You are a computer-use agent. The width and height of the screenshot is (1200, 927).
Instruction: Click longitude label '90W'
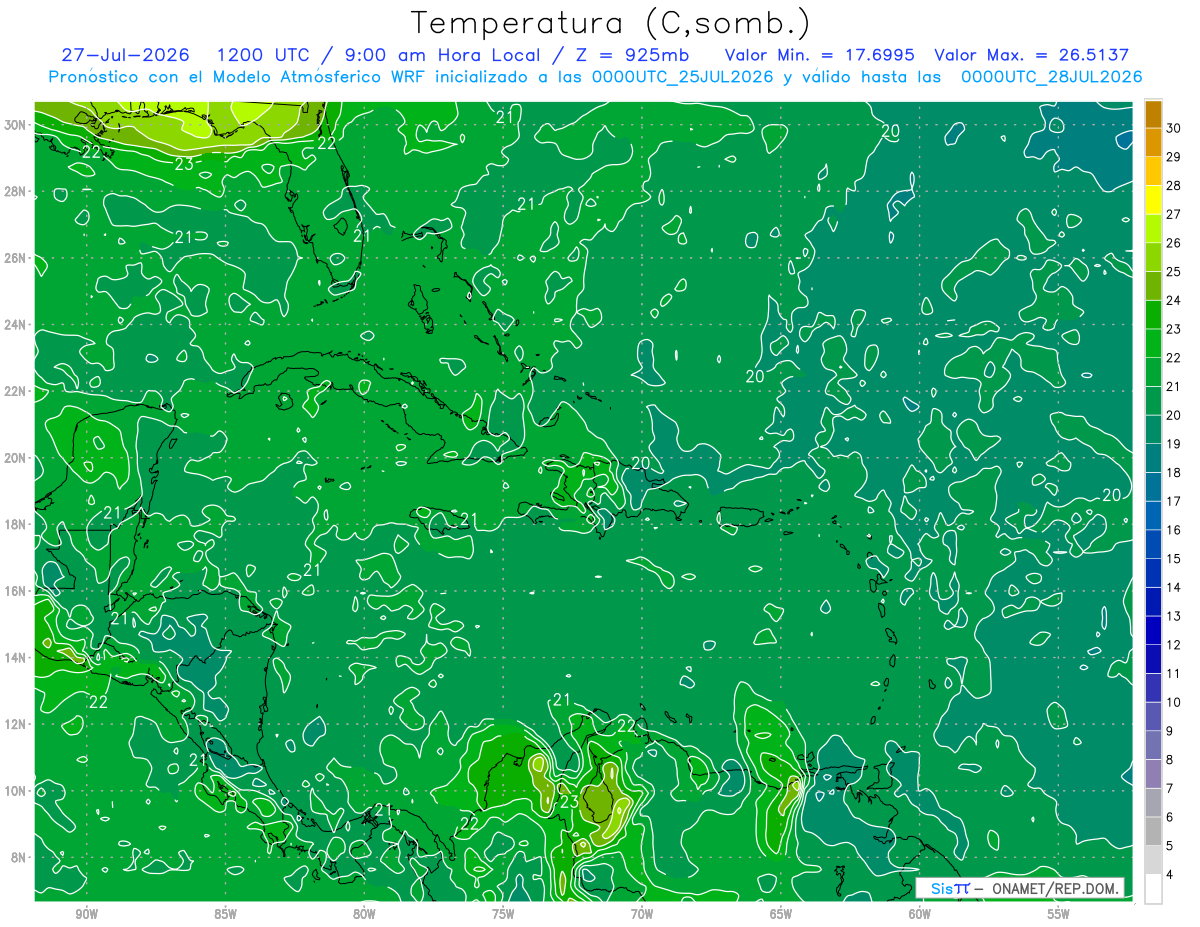pyautogui.click(x=87, y=912)
